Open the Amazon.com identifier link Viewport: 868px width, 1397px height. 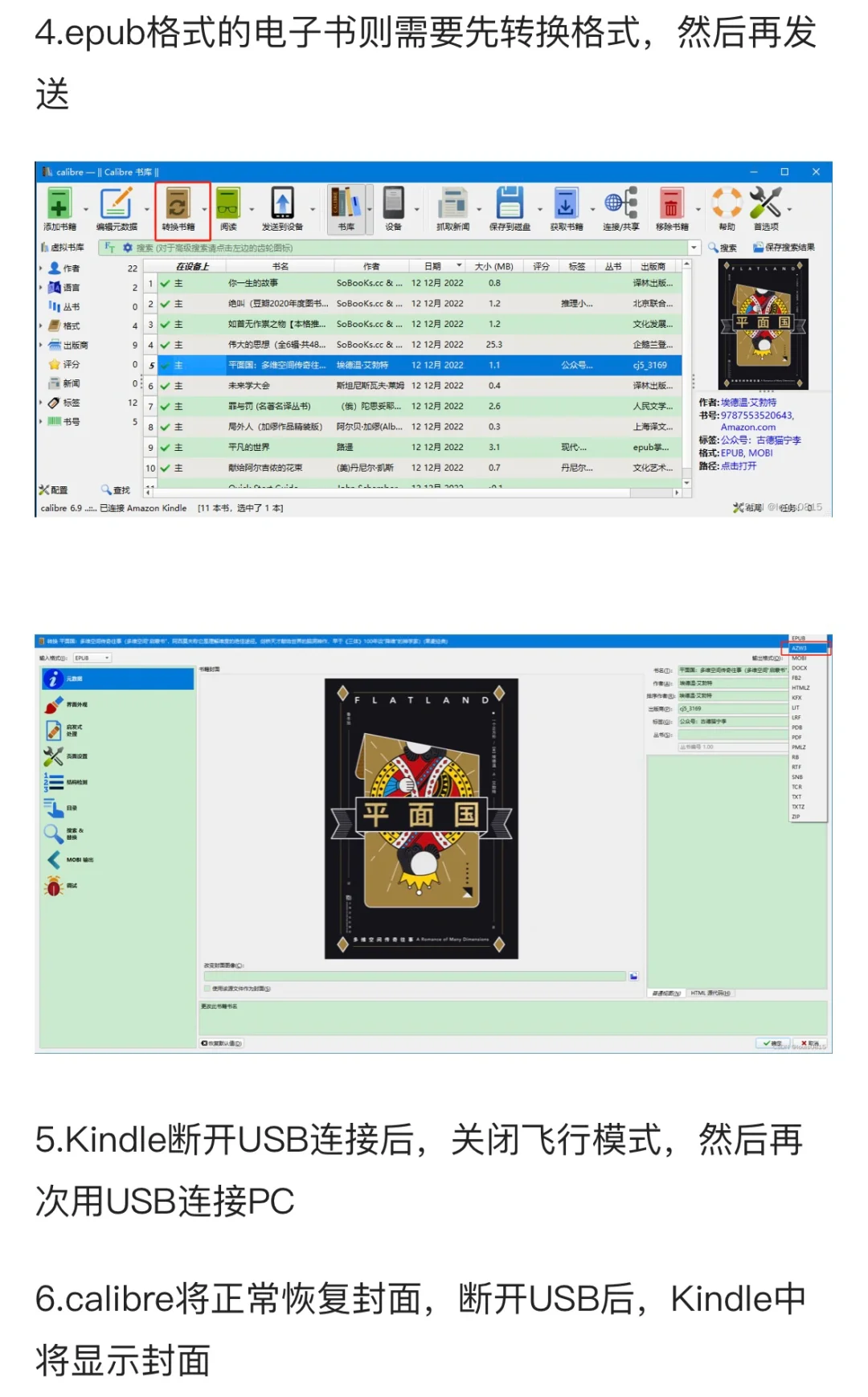[748, 428]
